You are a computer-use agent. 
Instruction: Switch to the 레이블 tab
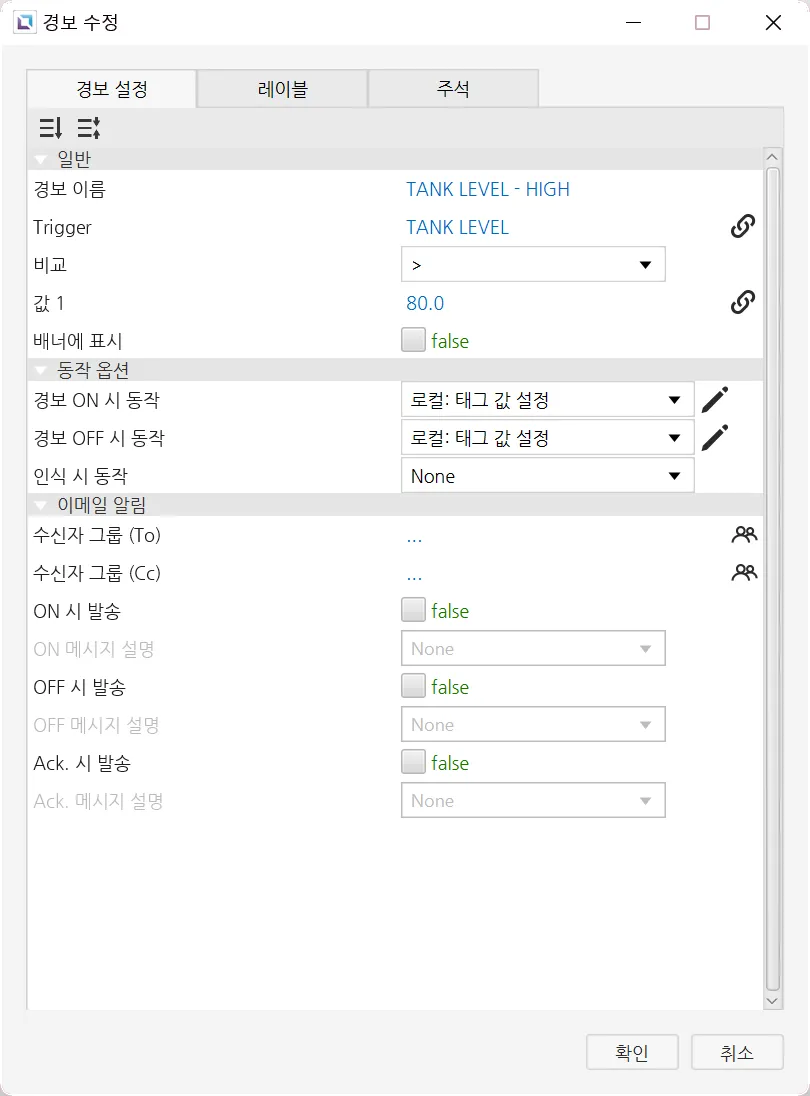282,89
